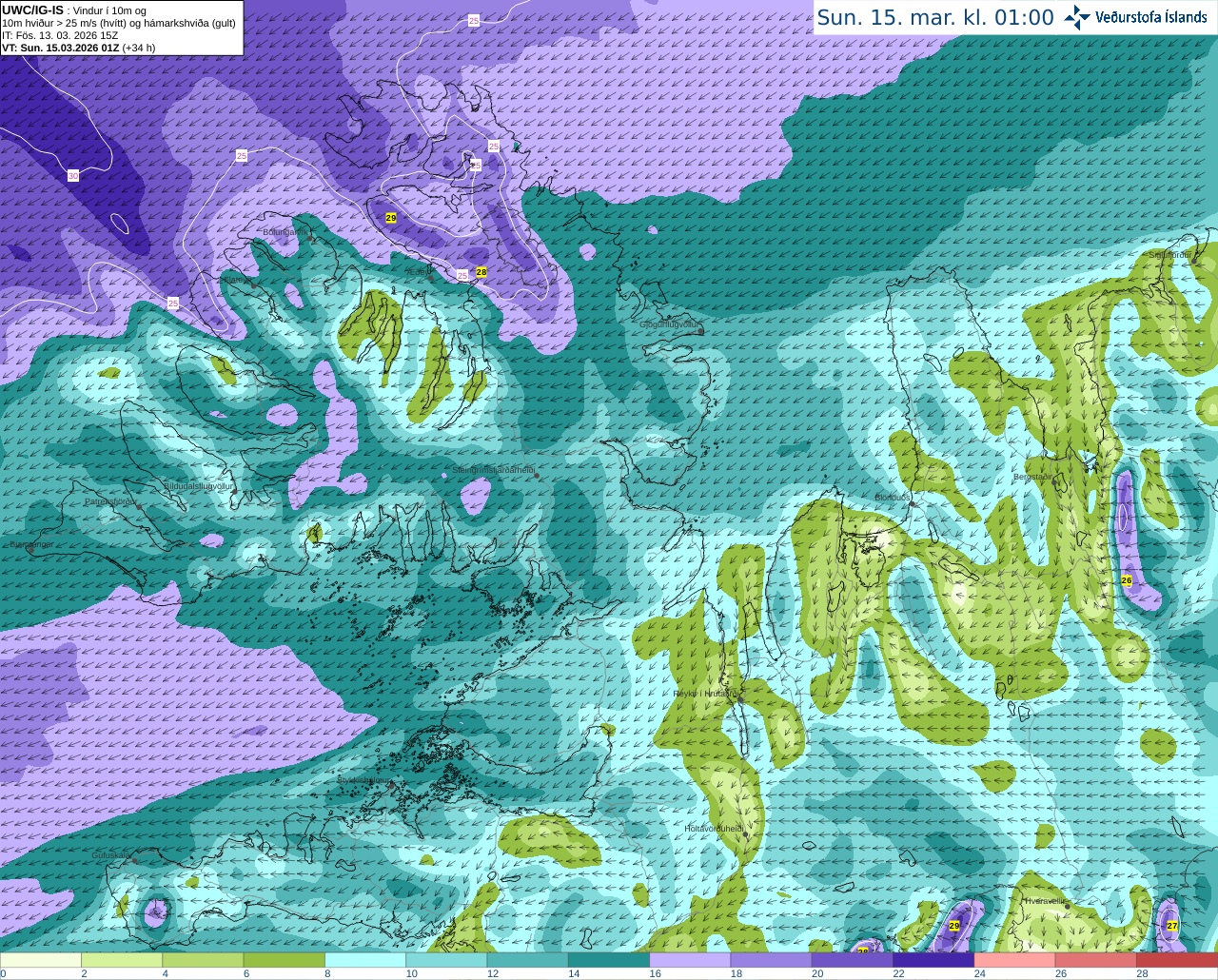The height and width of the screenshot is (980, 1218).
Task: Pick the 18–20 m/s medium purple legend swatch
Action: [772, 960]
